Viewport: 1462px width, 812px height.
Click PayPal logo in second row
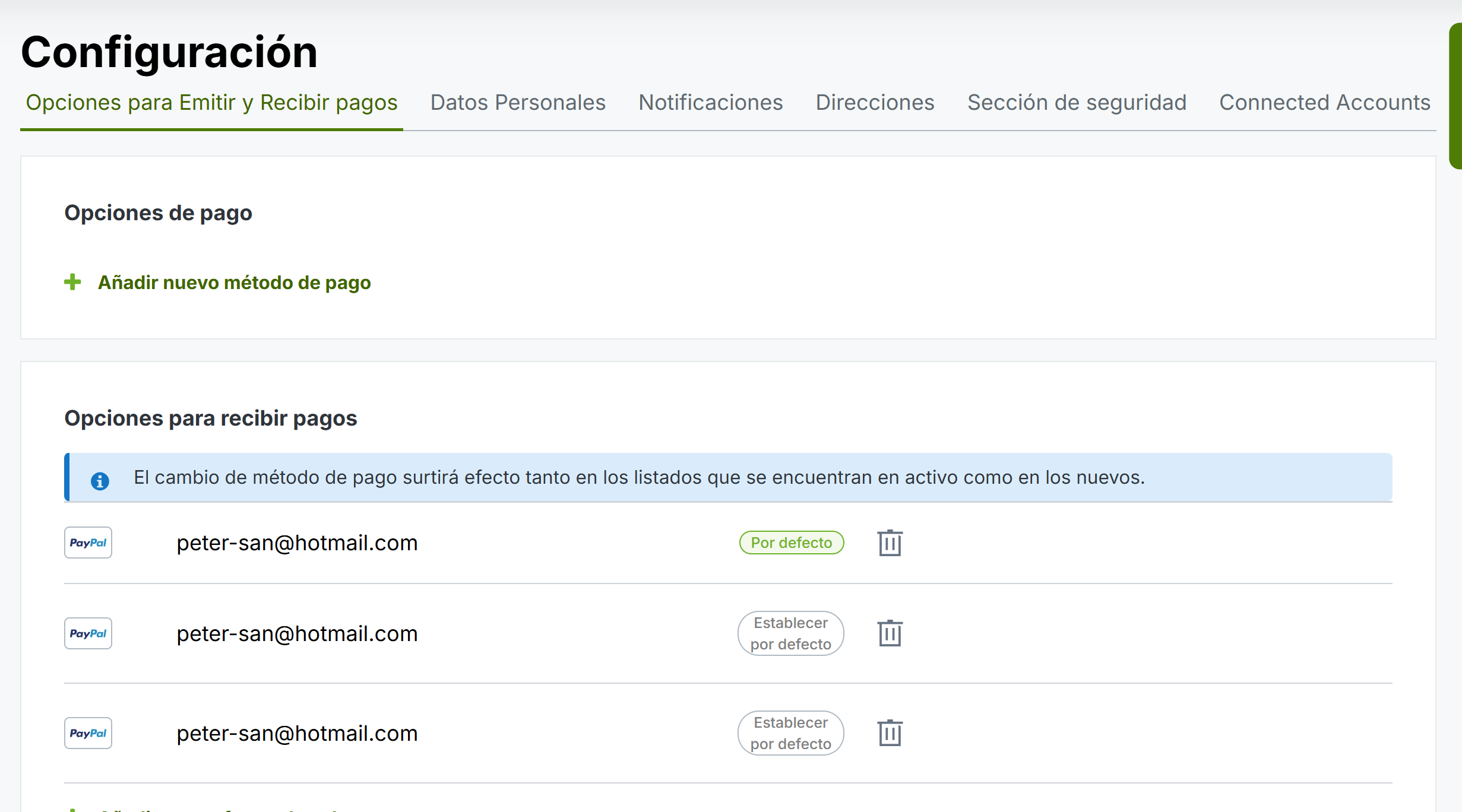click(x=88, y=633)
